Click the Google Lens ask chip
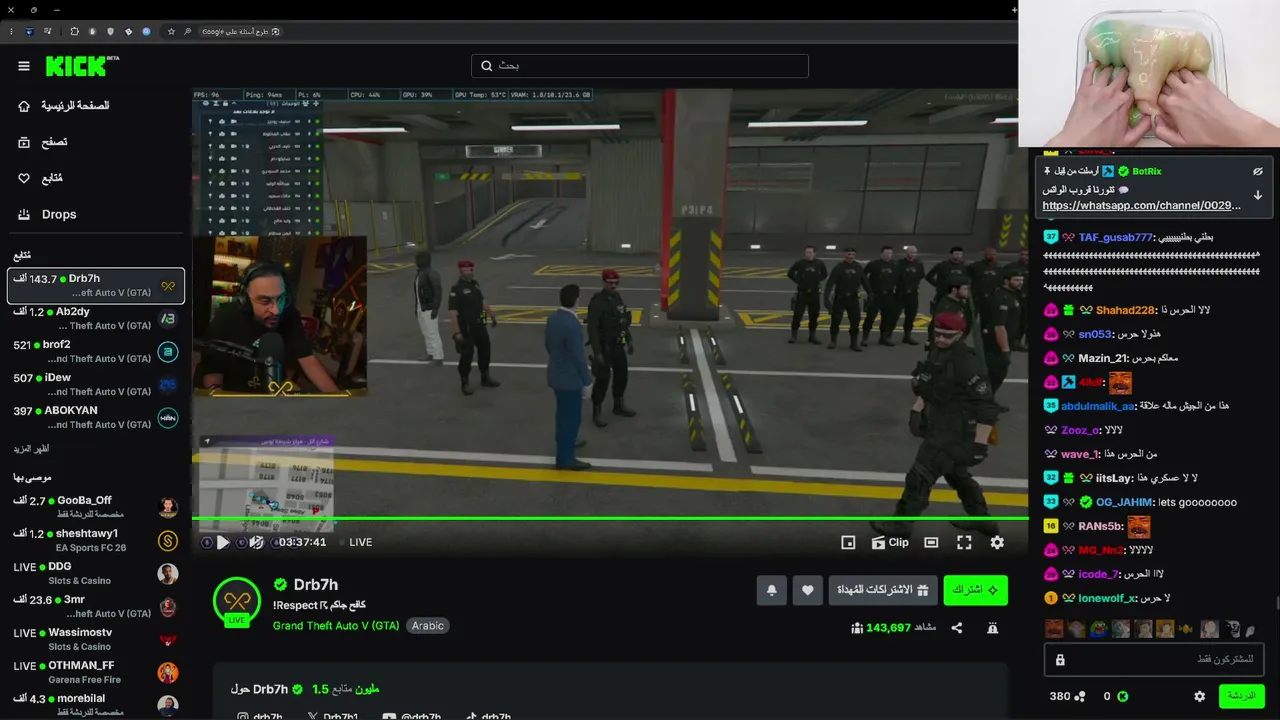 (240, 31)
